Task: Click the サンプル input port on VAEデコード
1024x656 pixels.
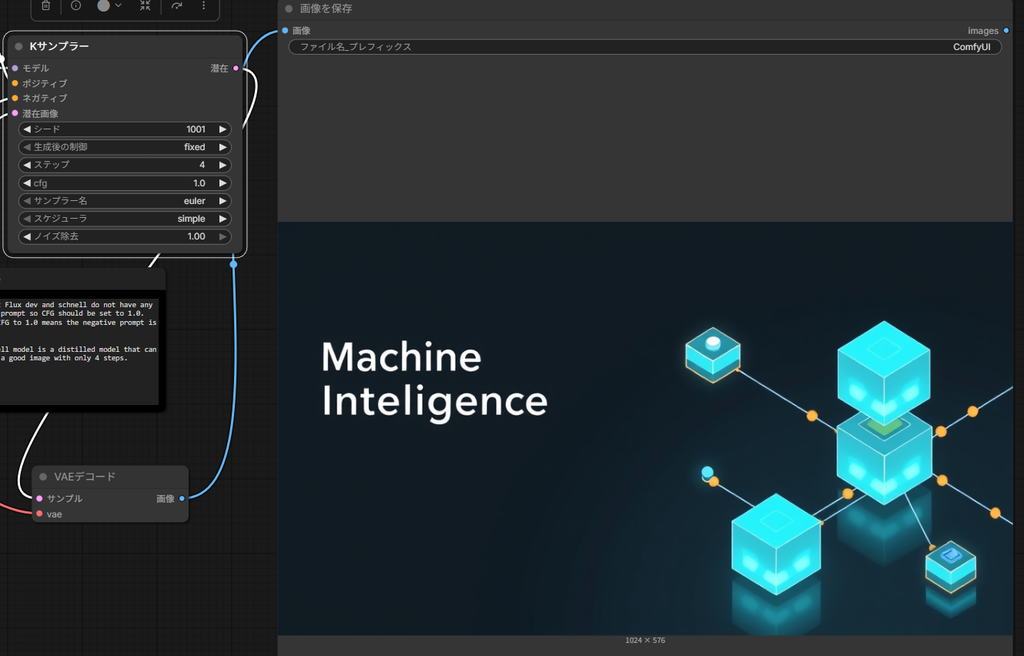Action: 39,499
